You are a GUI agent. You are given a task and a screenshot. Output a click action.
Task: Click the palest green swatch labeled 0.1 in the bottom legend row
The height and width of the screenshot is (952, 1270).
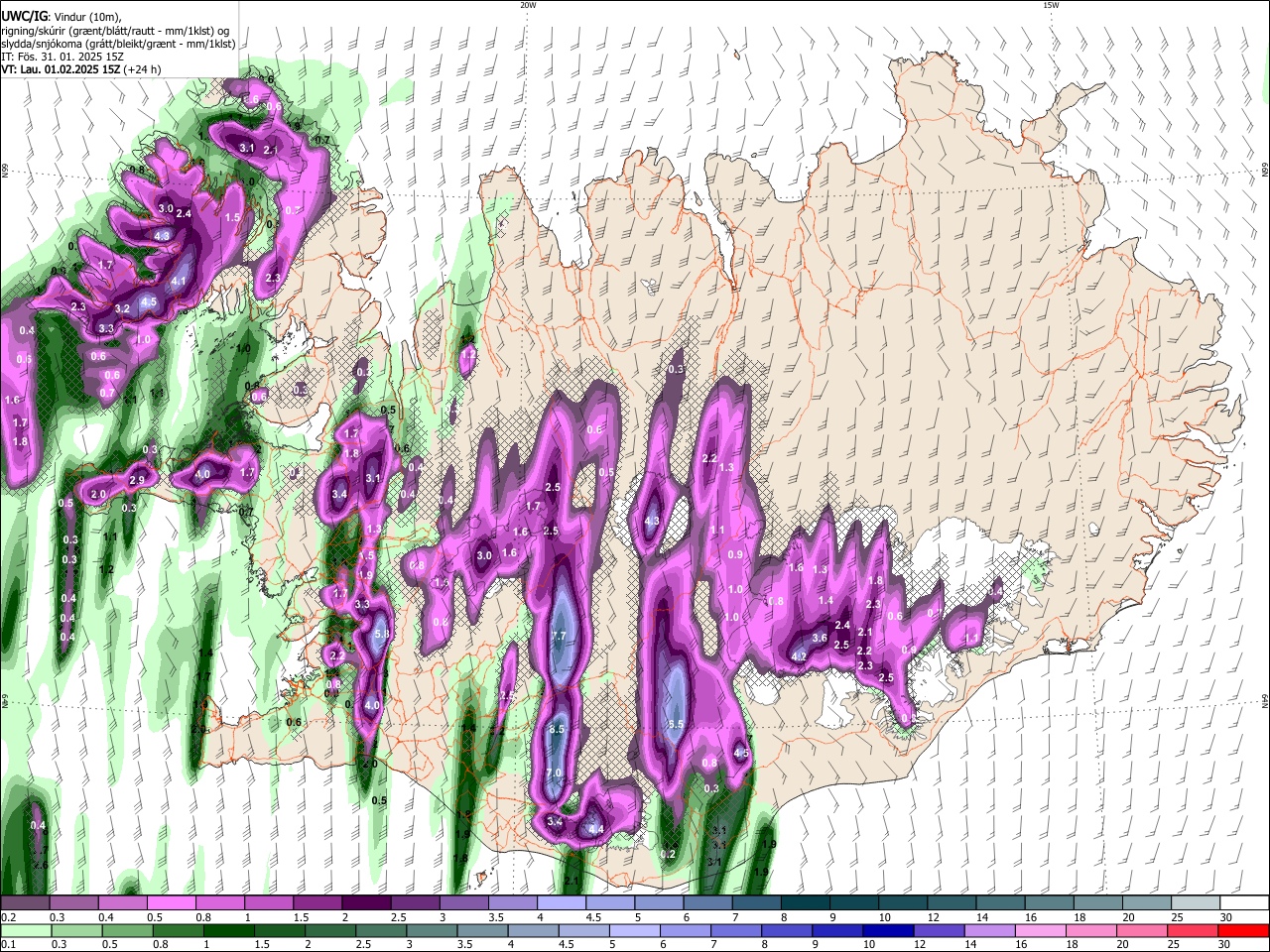click(x=24, y=930)
